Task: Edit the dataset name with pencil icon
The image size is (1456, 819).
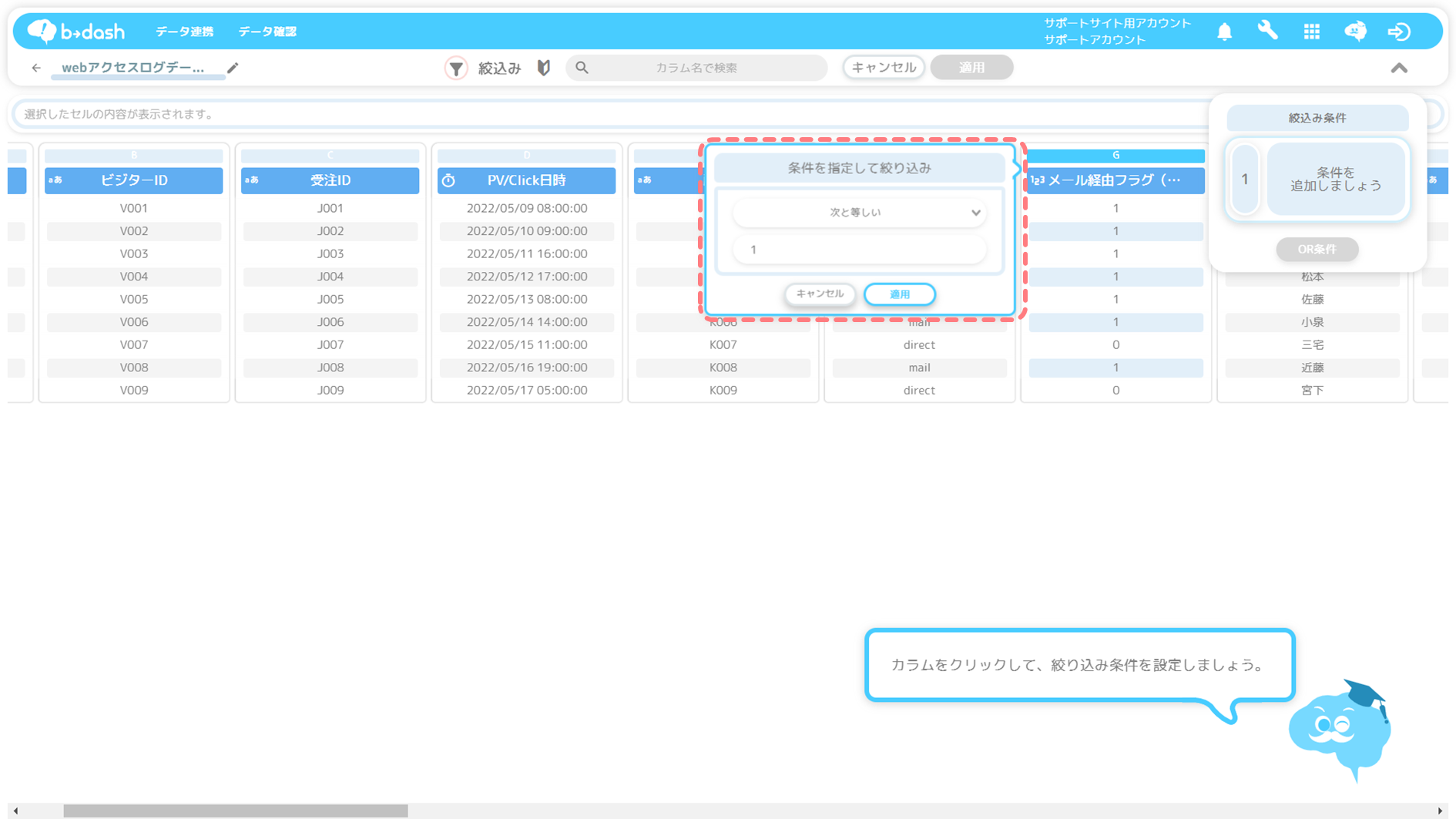Action: pyautogui.click(x=233, y=68)
